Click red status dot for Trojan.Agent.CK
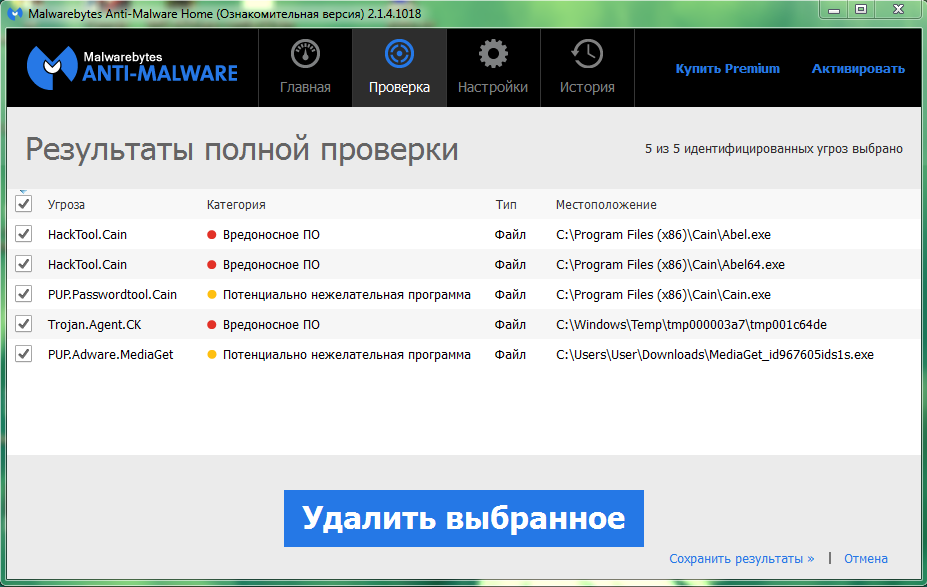This screenshot has height=587, width=927. pos(212,325)
